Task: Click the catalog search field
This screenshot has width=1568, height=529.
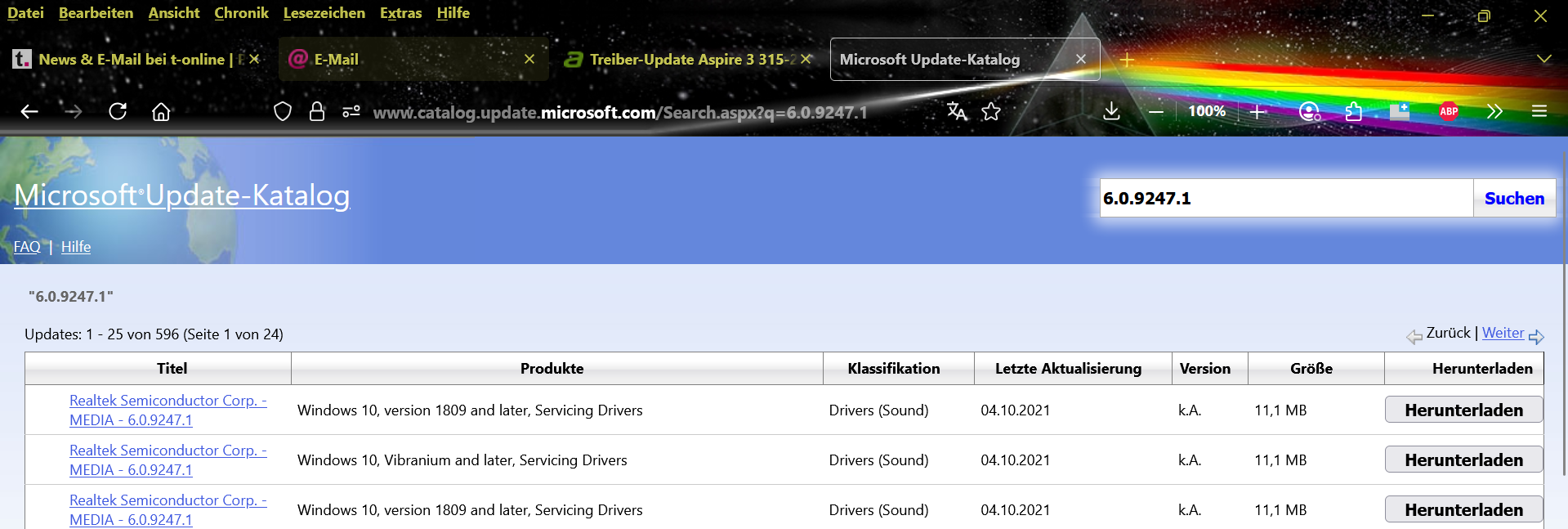Action: pyautogui.click(x=1286, y=198)
